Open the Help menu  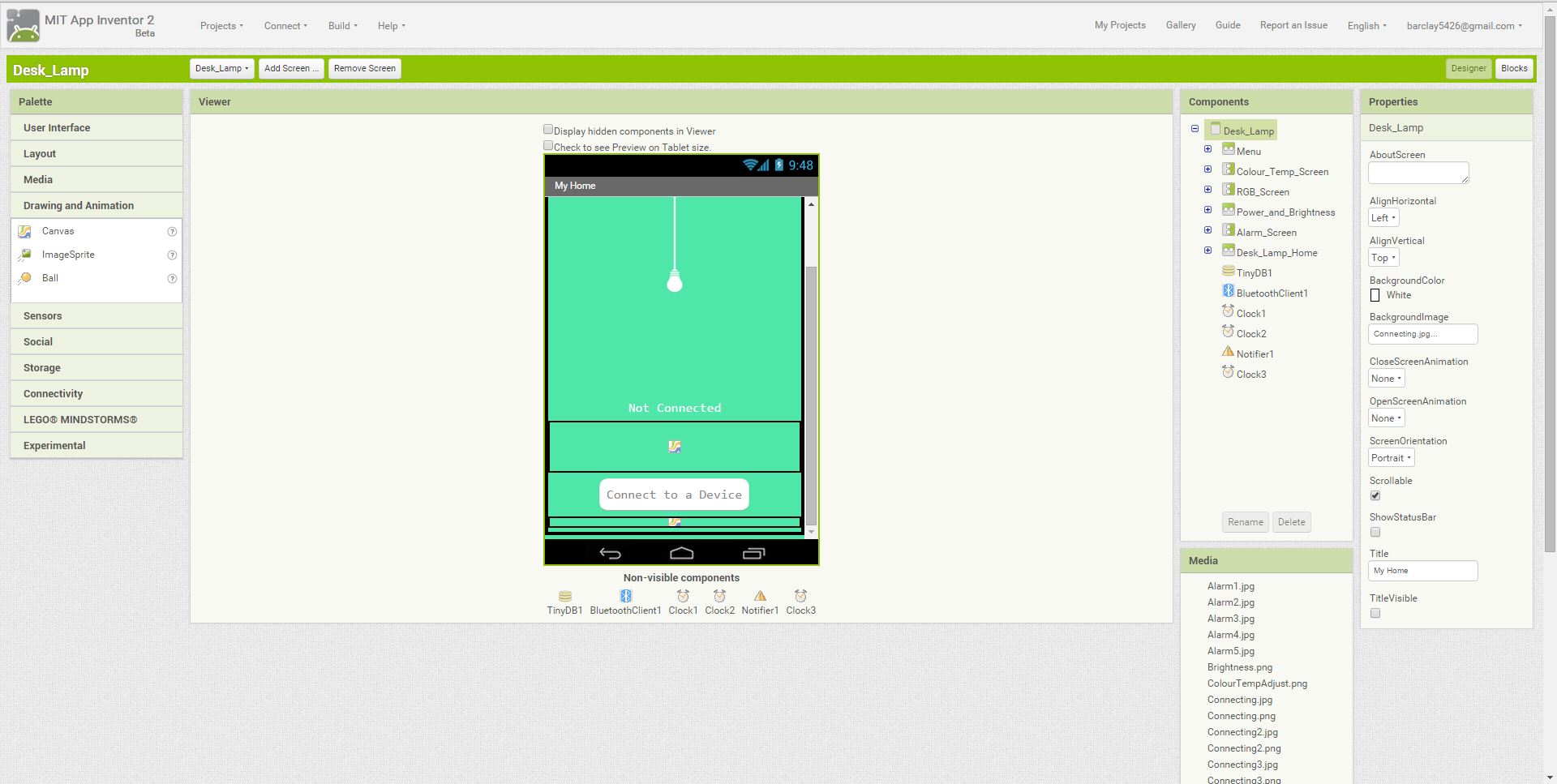[391, 26]
